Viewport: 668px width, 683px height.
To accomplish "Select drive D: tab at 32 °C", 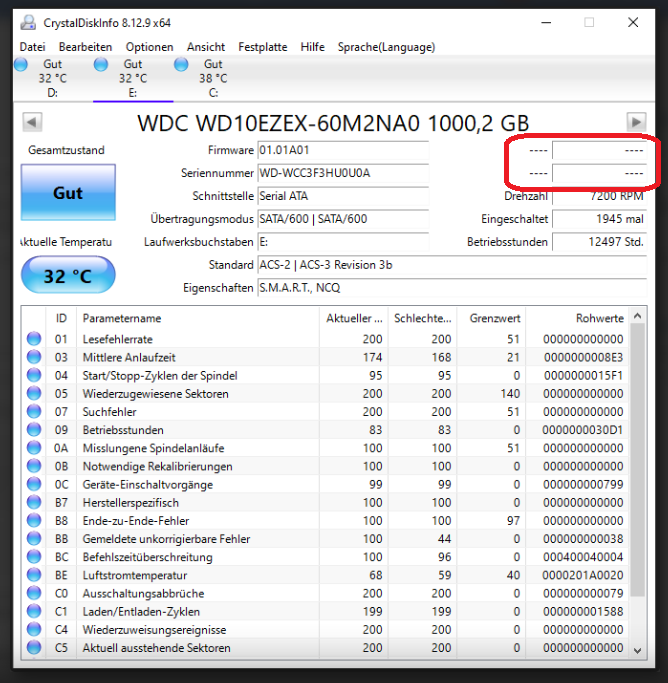I will coord(53,78).
